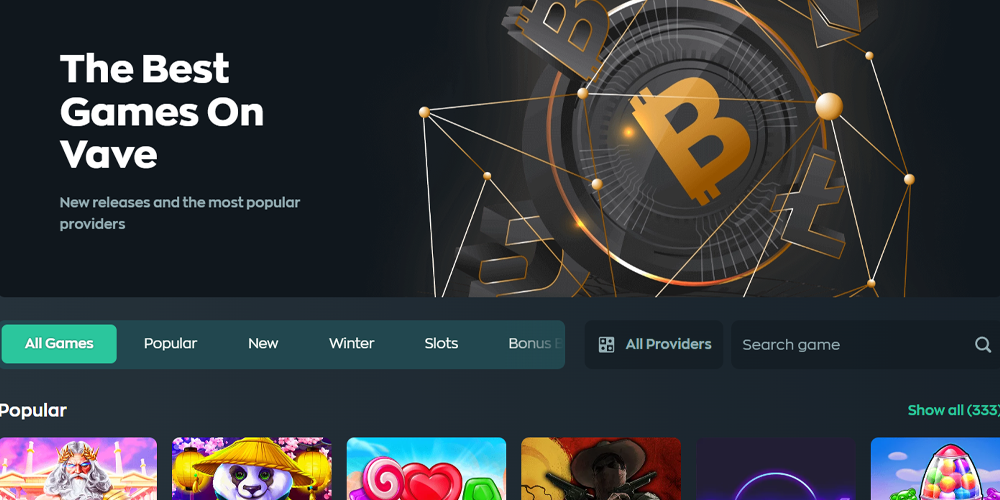
Task: Click the search magnifier icon
Action: pos(983,345)
